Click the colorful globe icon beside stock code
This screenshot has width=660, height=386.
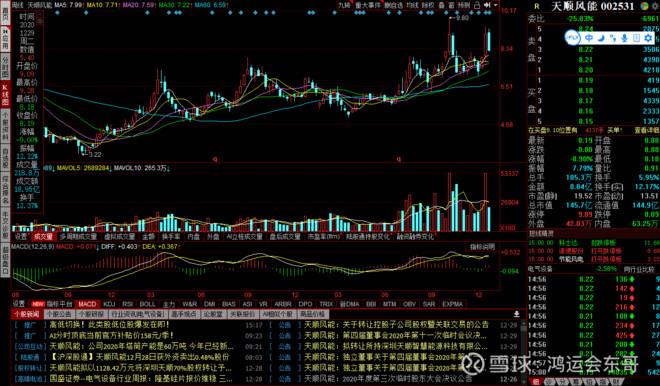[x=645, y=5]
